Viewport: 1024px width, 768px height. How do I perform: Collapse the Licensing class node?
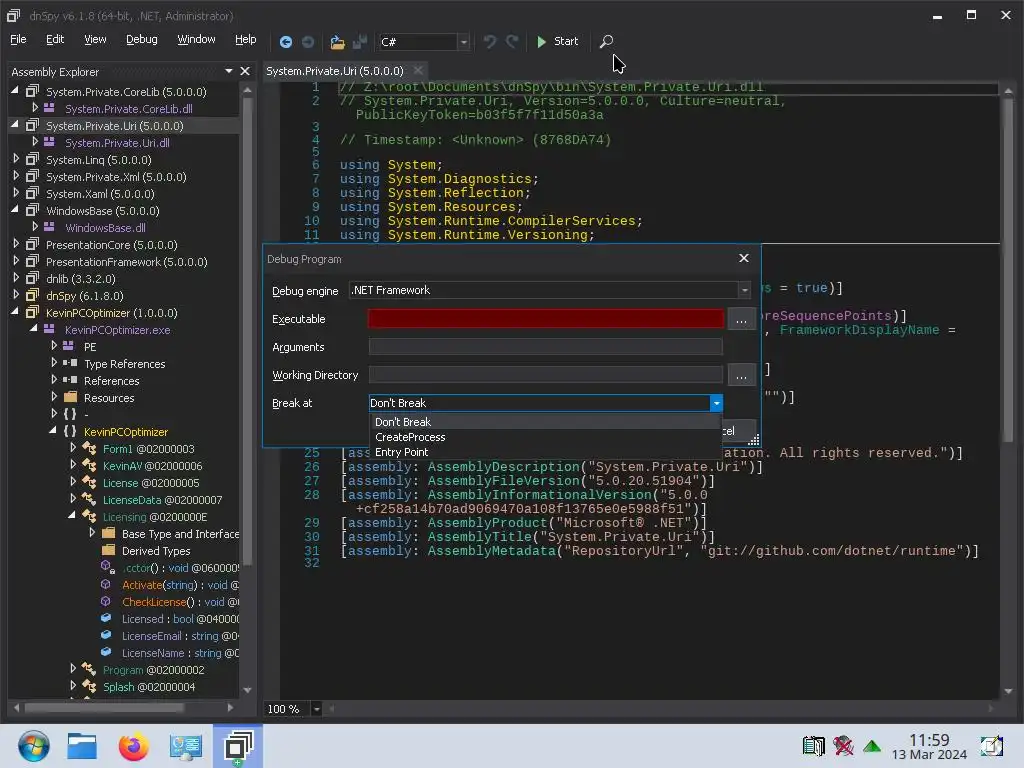tap(72, 516)
